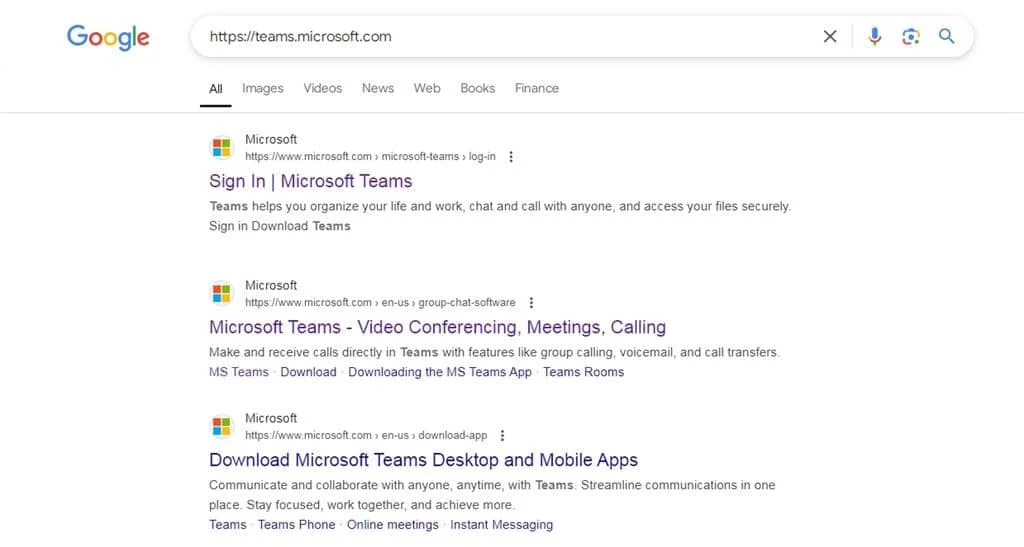
Task: Open Downloading the MS Teams App sitelink
Action: pos(440,372)
